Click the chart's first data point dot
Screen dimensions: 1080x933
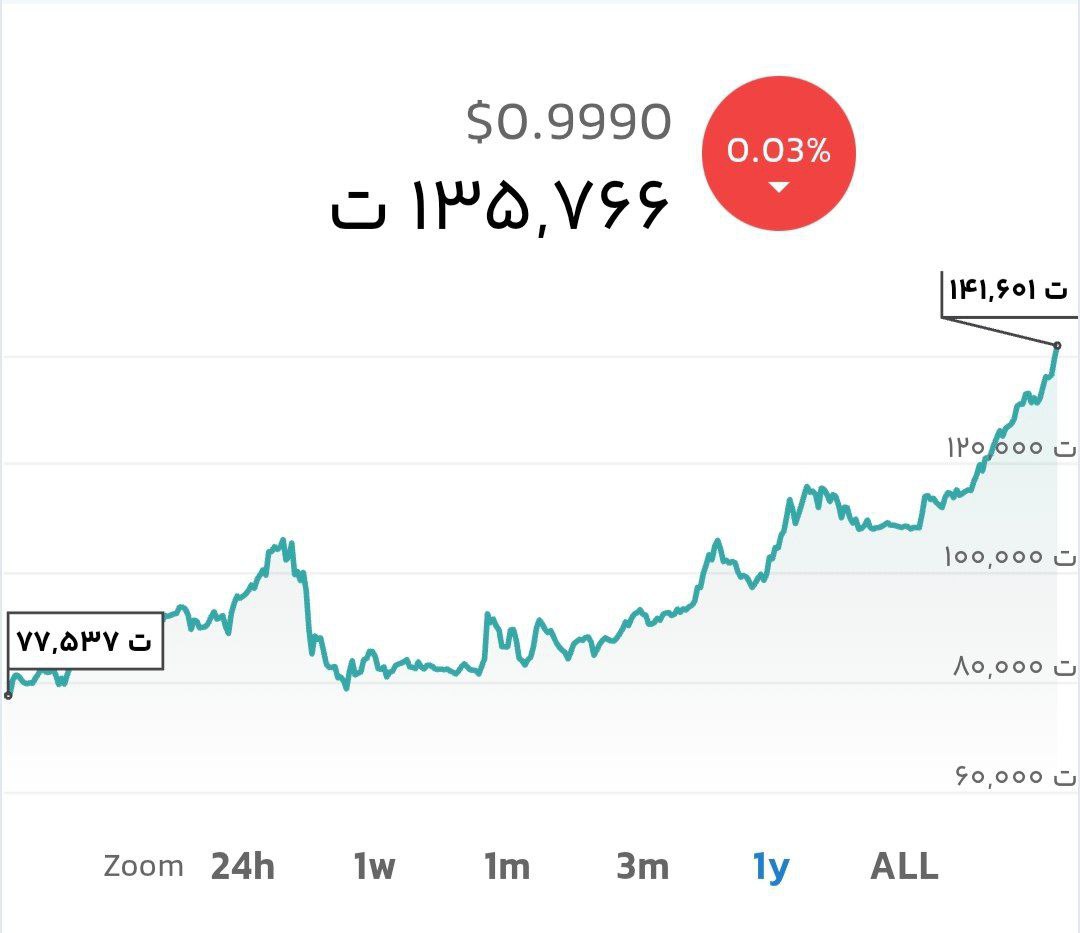(8, 695)
